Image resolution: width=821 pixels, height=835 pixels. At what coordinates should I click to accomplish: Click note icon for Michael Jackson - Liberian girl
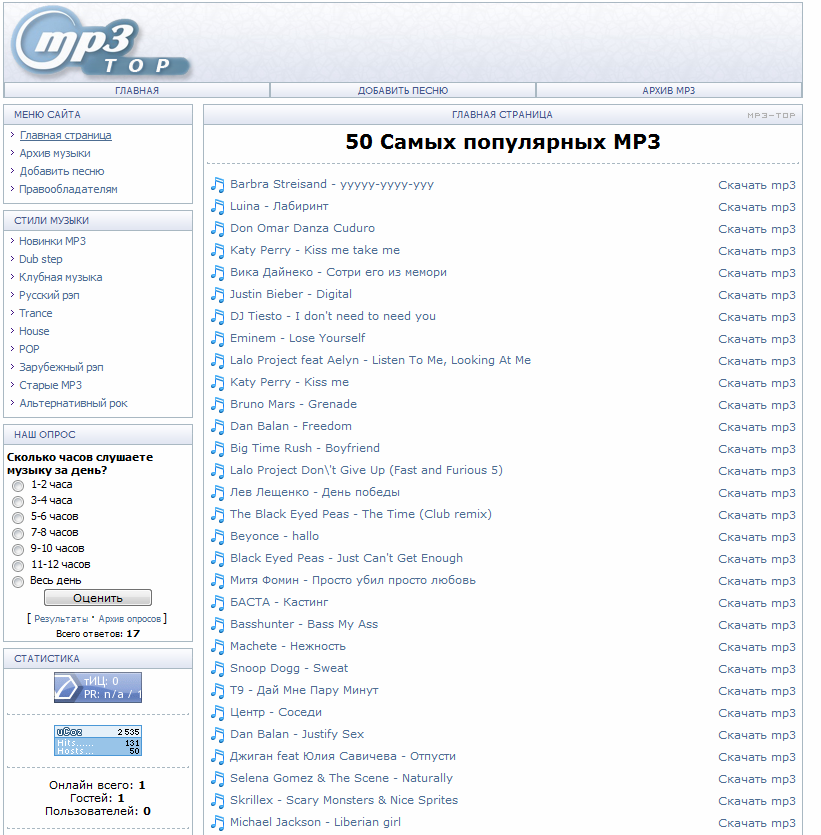217,822
